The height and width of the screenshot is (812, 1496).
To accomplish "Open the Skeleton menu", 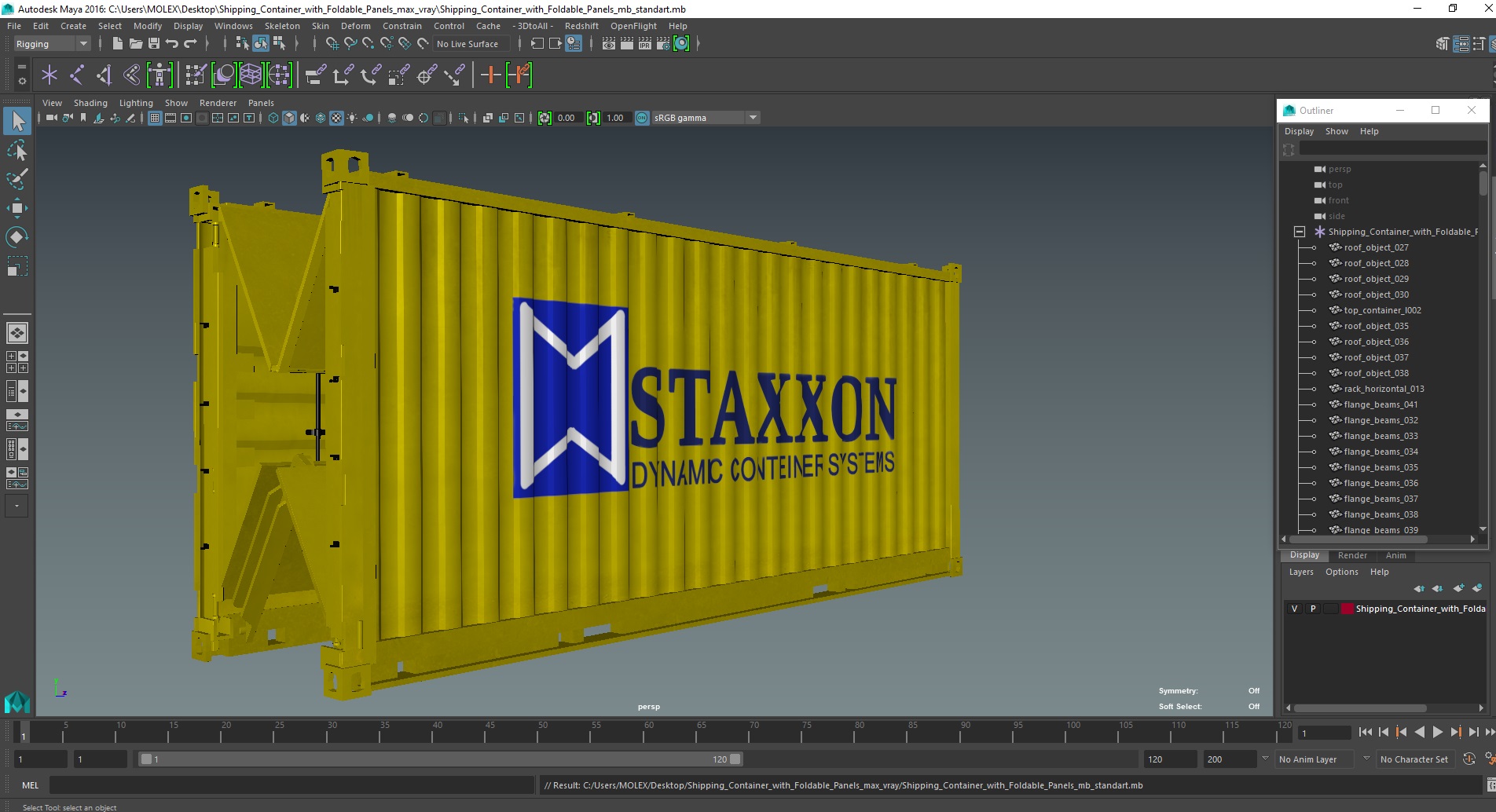I will [282, 26].
